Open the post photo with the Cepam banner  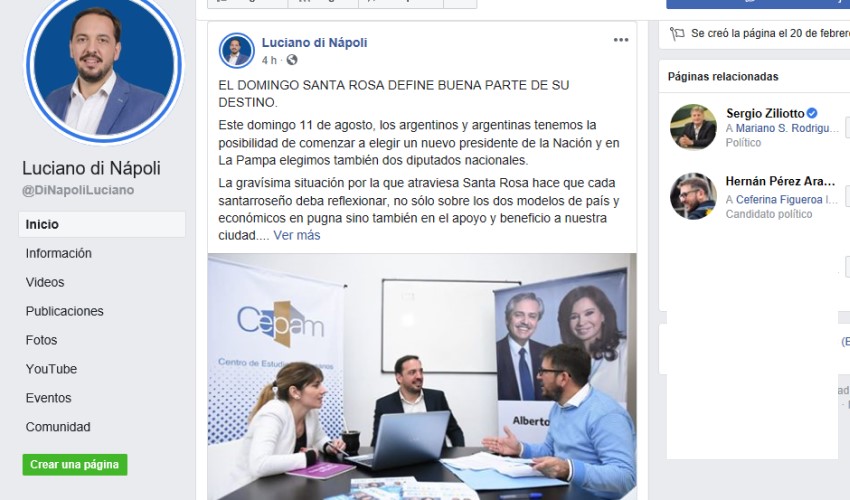(422, 376)
